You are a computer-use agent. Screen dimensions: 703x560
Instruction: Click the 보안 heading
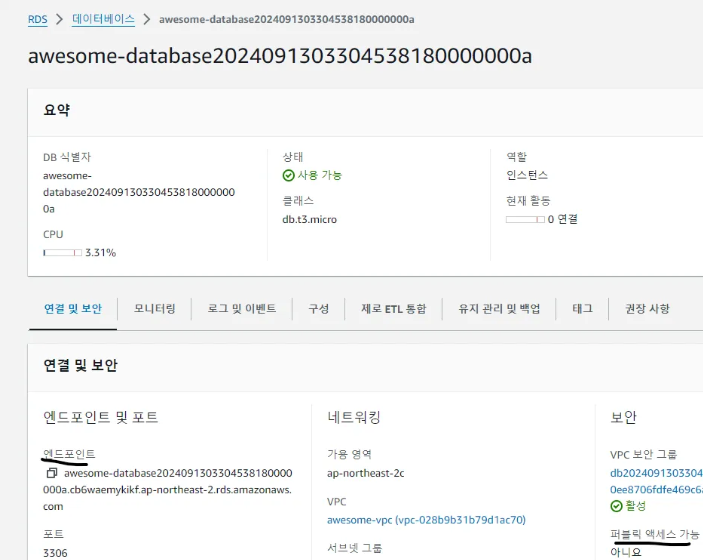click(x=623, y=417)
